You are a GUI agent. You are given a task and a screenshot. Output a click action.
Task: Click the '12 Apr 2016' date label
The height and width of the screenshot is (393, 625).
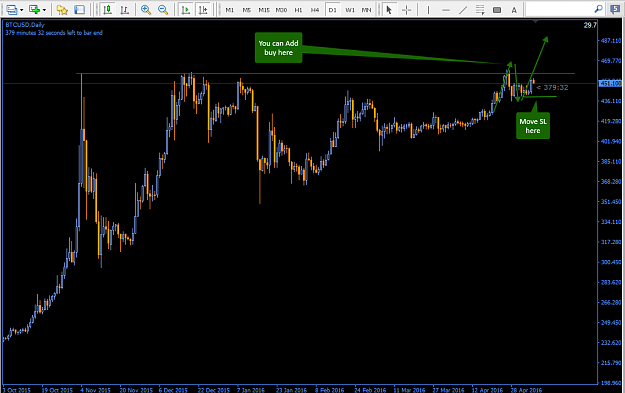(487, 390)
